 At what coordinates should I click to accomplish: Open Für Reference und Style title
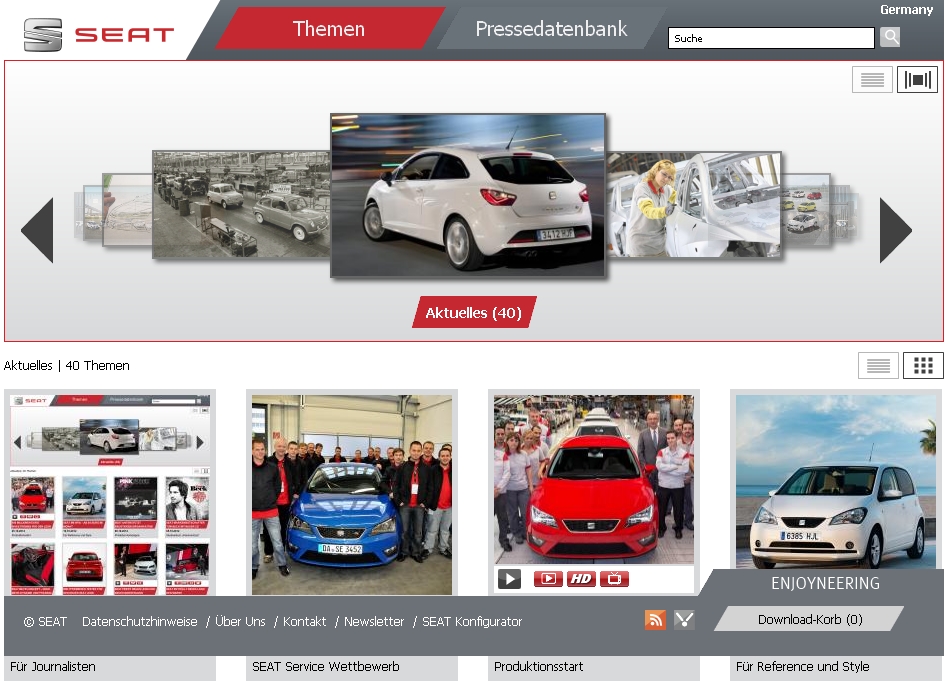point(802,666)
